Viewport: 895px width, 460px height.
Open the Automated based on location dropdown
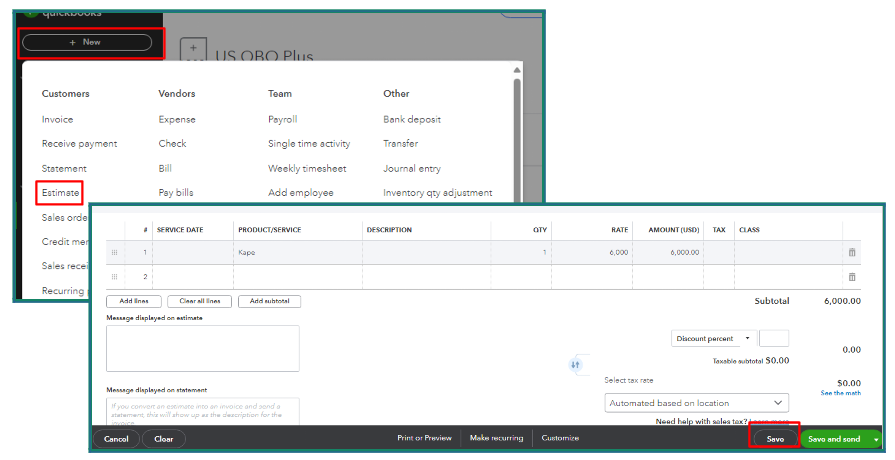[x=696, y=403]
